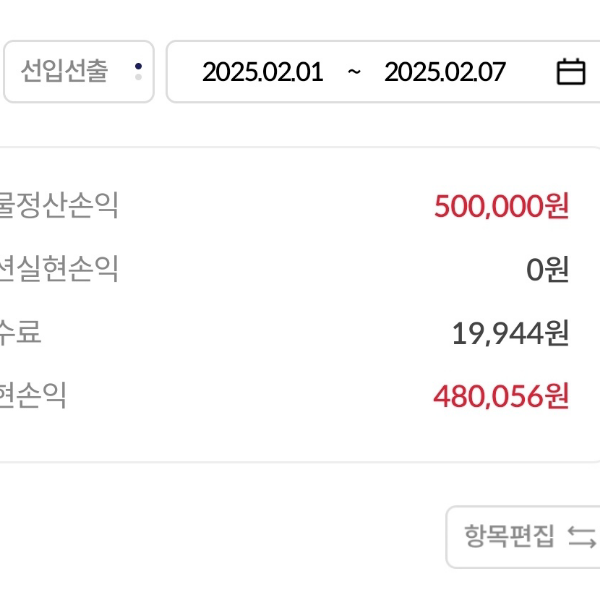This screenshot has width=600, height=600.
Task: Select the end date 2025.02.07
Action: click(445, 72)
